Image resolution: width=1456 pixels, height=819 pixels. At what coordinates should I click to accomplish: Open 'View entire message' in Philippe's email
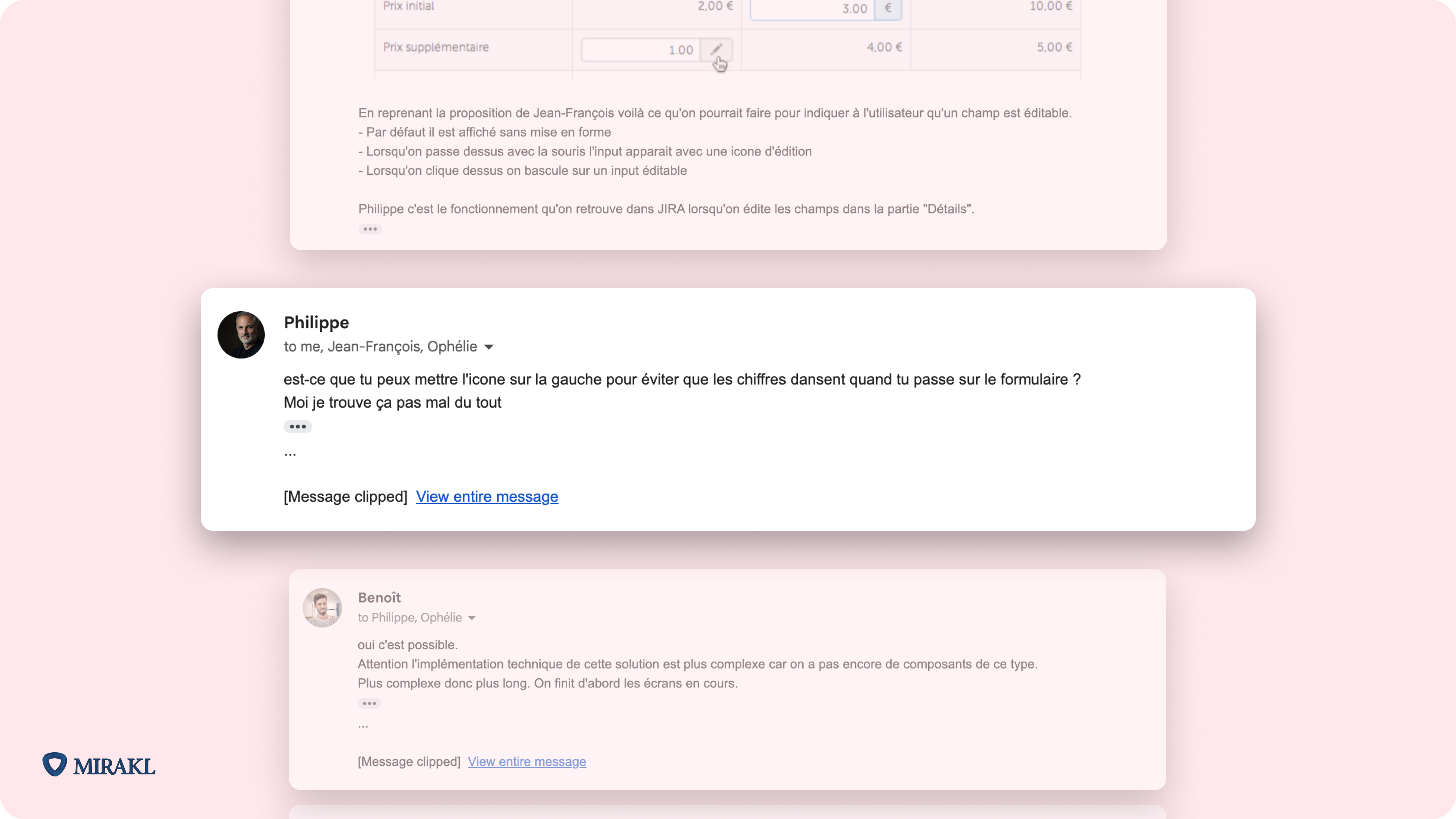pos(486,497)
